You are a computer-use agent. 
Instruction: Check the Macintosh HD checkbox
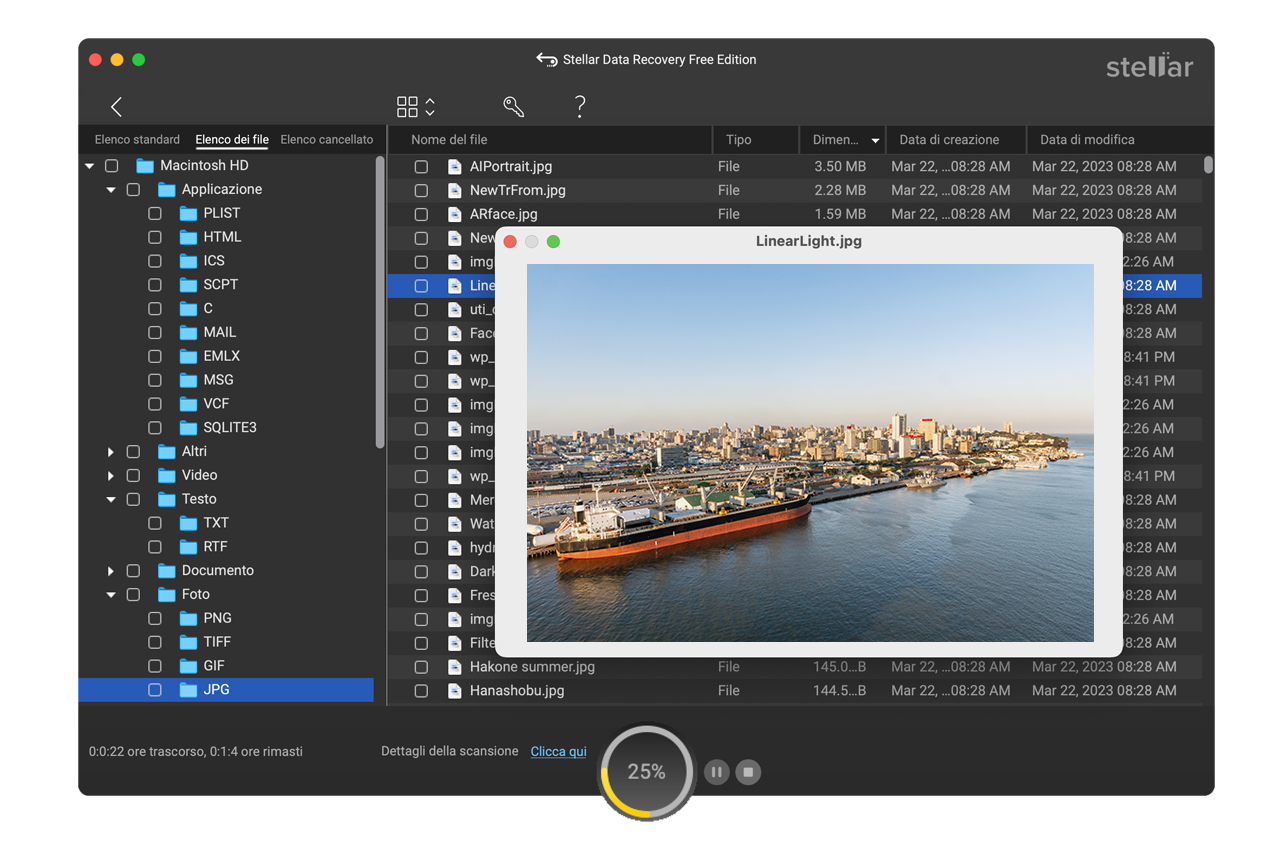coord(112,166)
